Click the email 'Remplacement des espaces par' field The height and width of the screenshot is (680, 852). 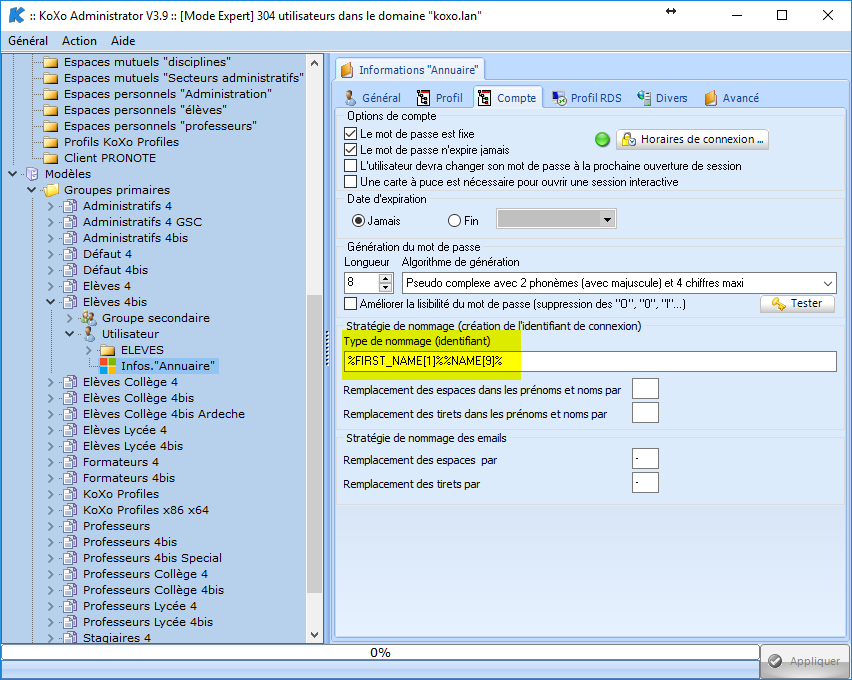pos(645,459)
